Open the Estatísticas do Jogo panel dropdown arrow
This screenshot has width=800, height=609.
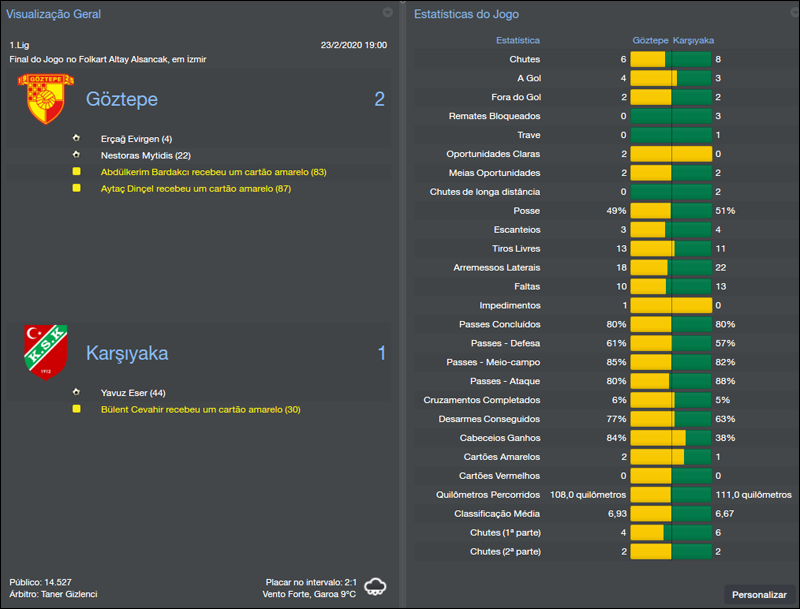pyautogui.click(x=788, y=13)
